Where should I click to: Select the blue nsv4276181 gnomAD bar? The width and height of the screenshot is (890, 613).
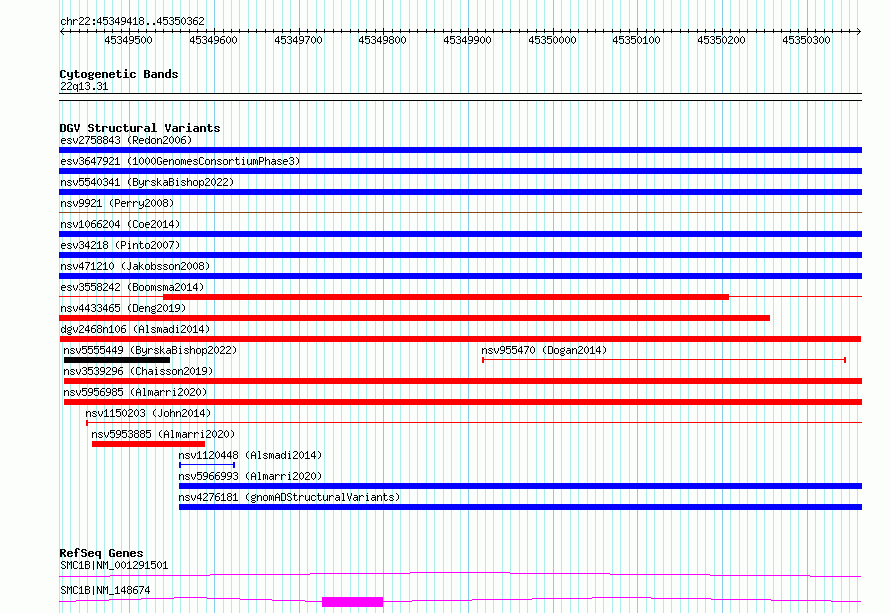coord(520,507)
